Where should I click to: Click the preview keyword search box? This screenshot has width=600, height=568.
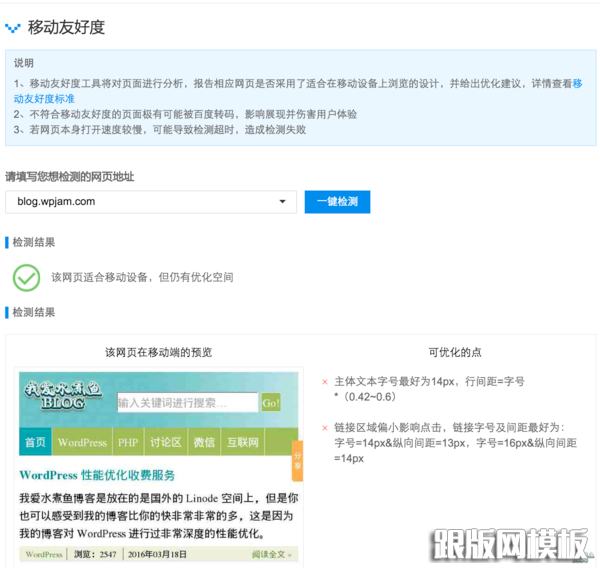(x=187, y=402)
